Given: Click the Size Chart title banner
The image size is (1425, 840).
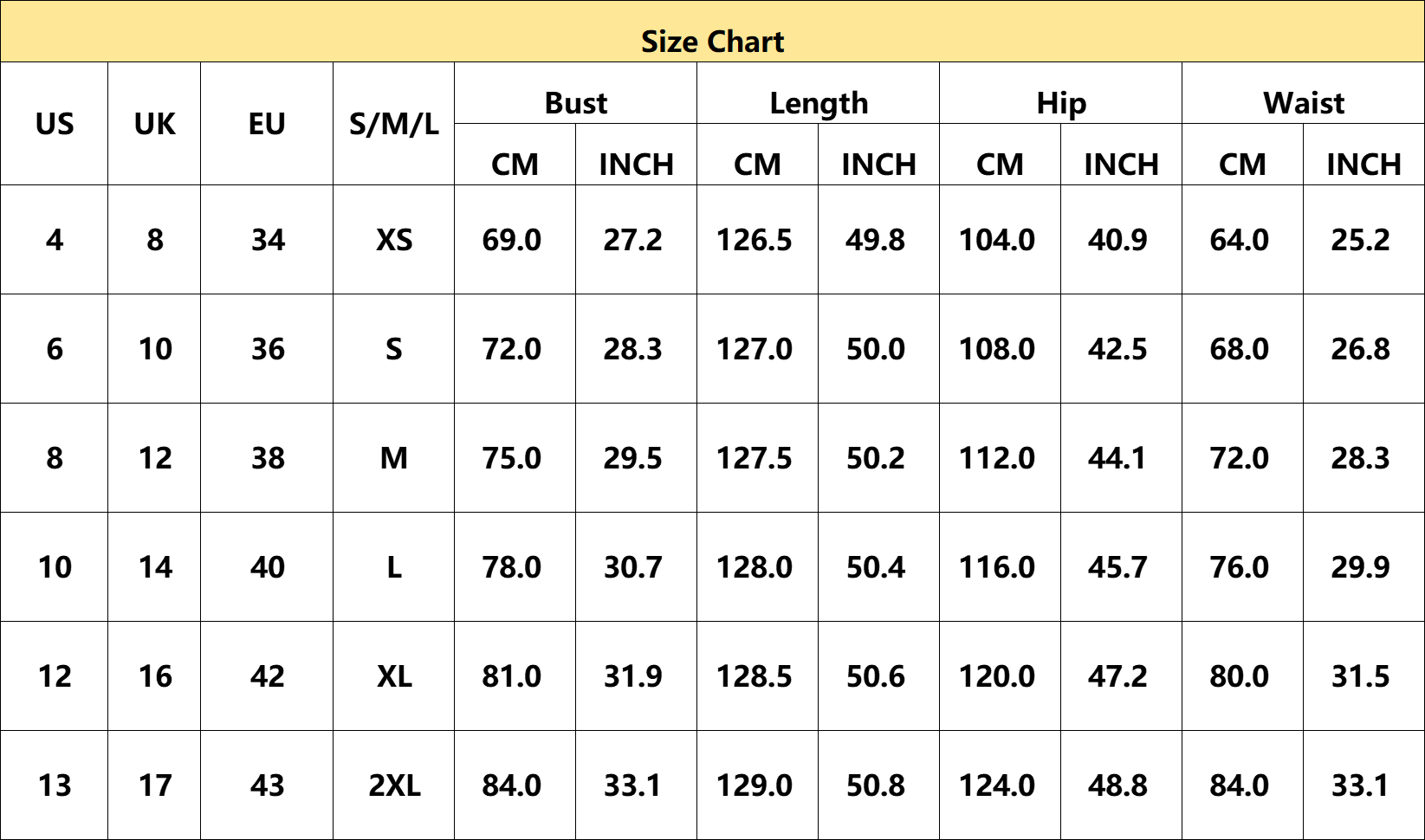Looking at the screenshot, I should 712,31.
